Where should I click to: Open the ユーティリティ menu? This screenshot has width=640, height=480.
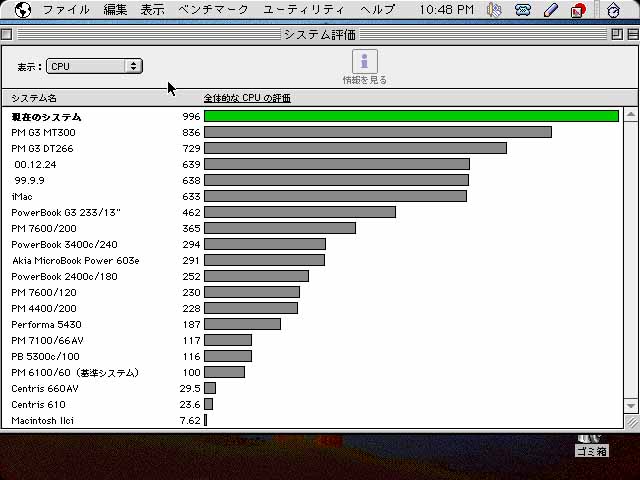coord(304,9)
